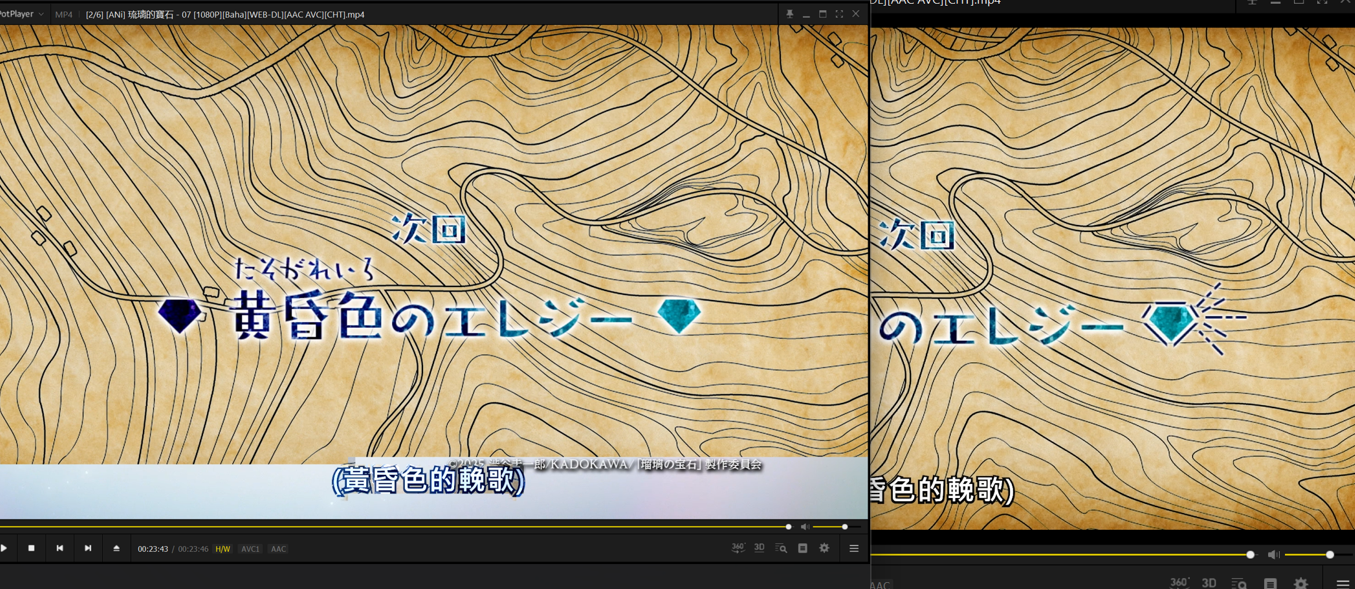Stop playback with the square Stop button
Viewport: 1355px width, 589px height.
(31, 548)
